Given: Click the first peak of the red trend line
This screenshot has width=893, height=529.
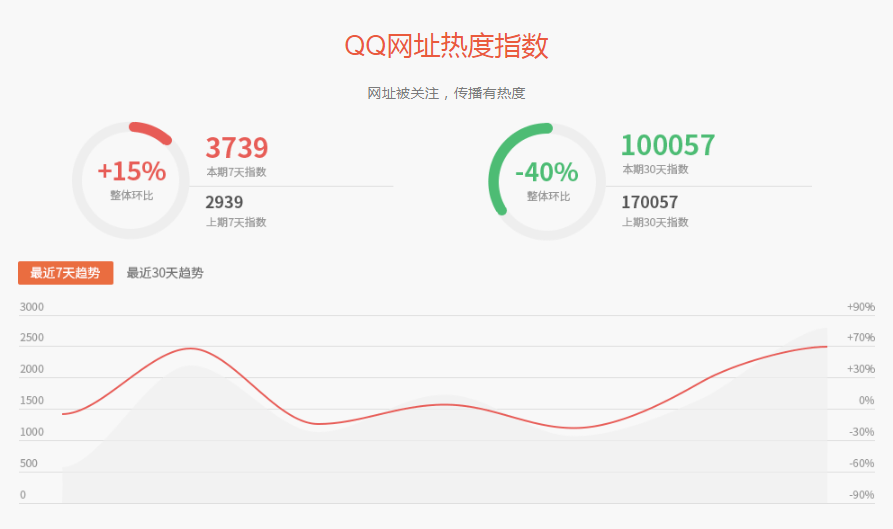Looking at the screenshot, I should [191, 348].
